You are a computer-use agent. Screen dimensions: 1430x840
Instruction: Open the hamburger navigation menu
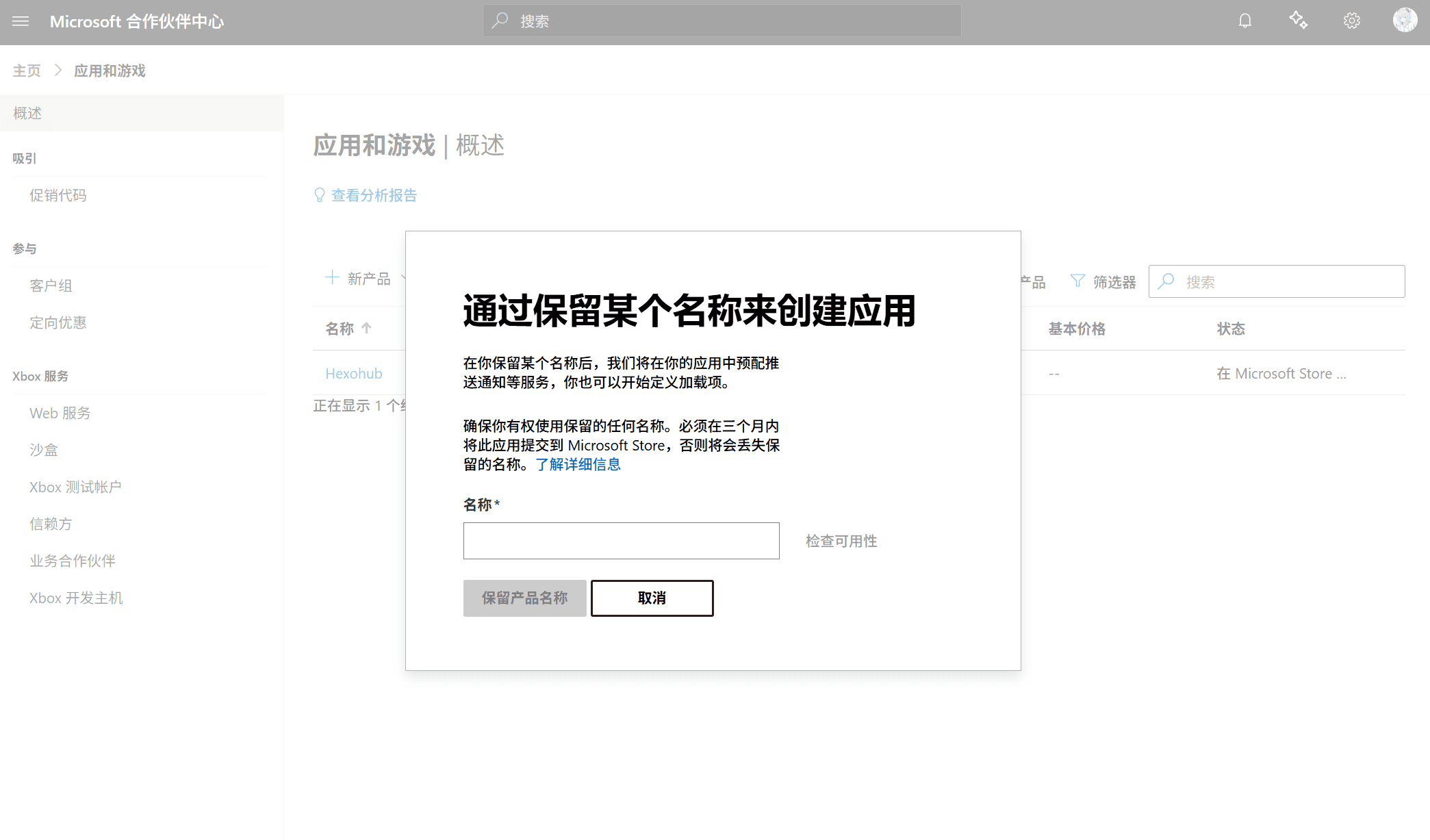click(21, 21)
